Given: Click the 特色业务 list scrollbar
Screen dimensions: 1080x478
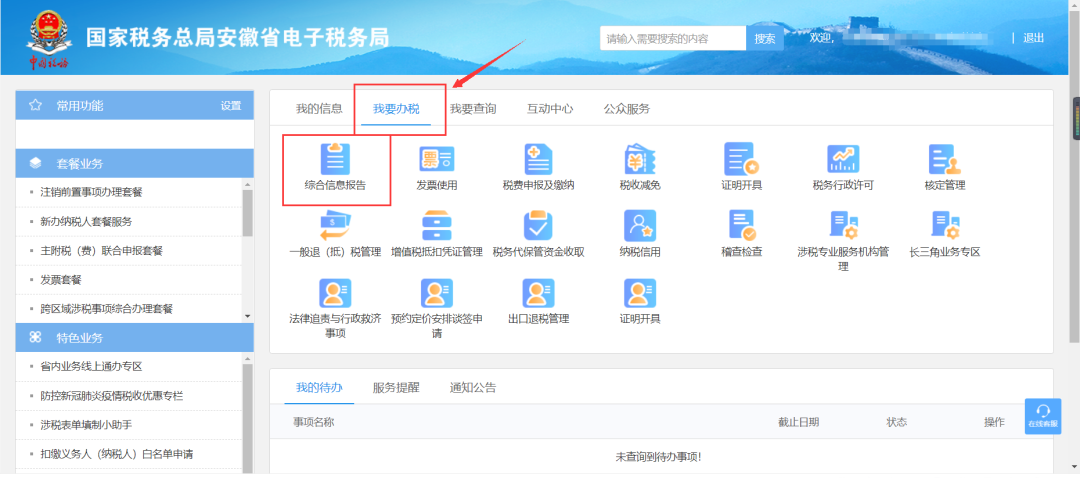Looking at the screenshot, I should coord(248,420).
